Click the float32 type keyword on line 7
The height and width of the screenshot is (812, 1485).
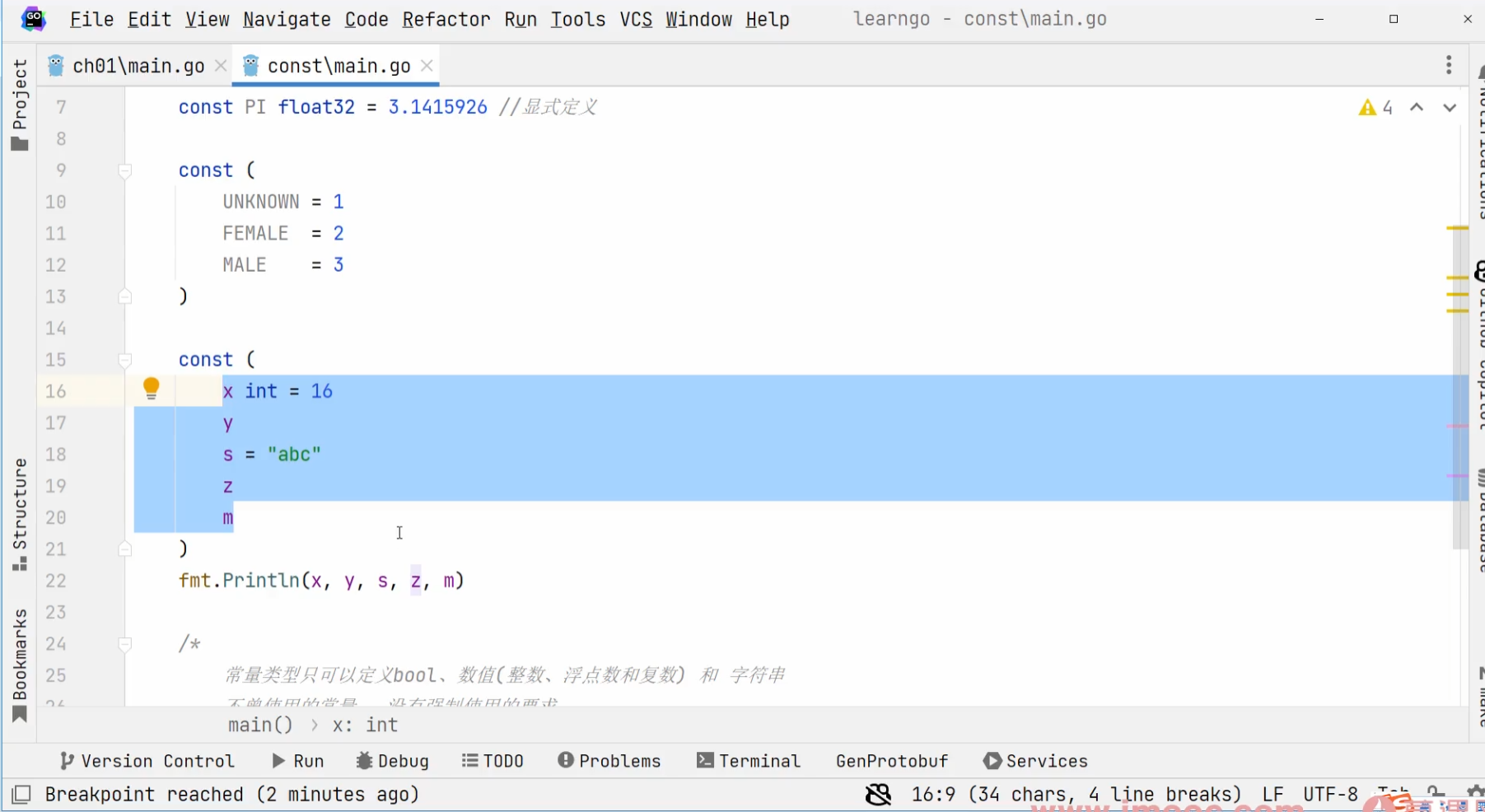(316, 107)
